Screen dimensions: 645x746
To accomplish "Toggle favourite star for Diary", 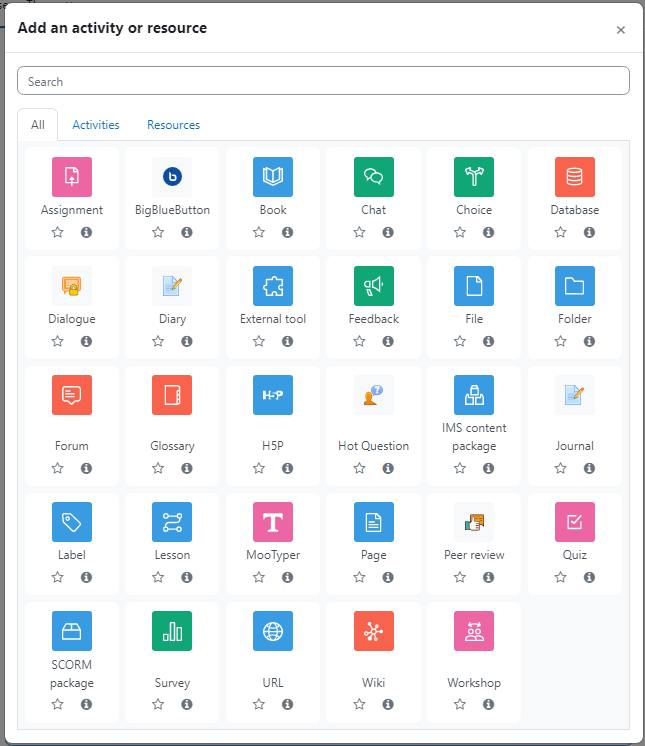I will (158, 341).
